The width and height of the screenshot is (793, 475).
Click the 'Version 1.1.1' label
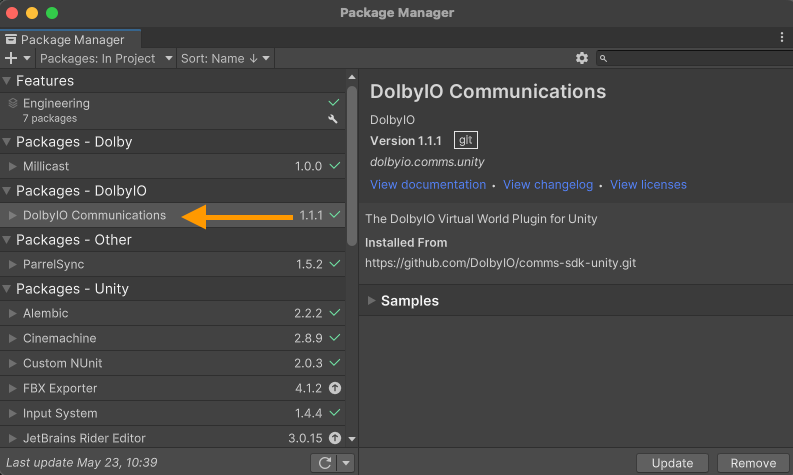406,141
